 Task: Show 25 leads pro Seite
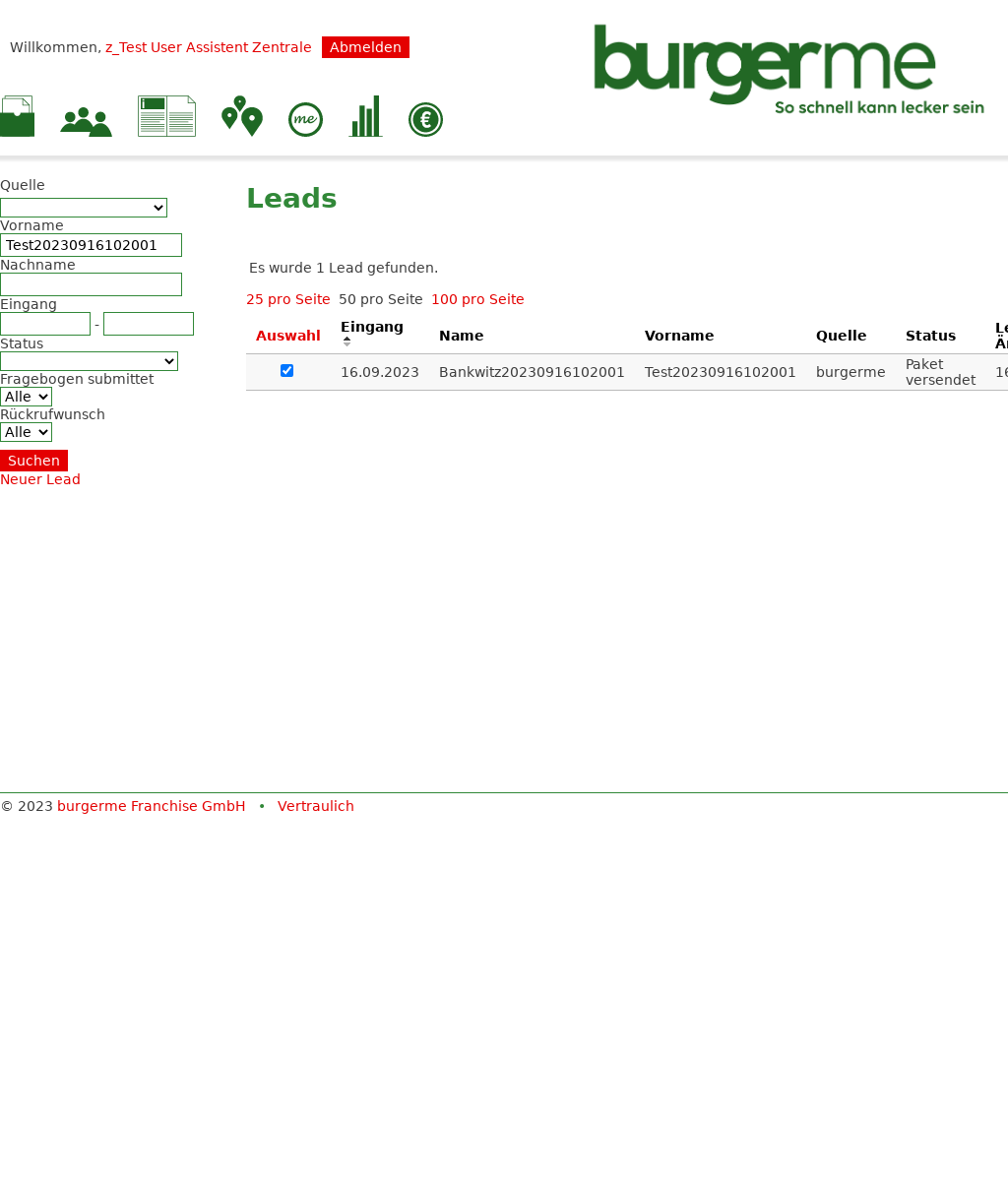(287, 299)
